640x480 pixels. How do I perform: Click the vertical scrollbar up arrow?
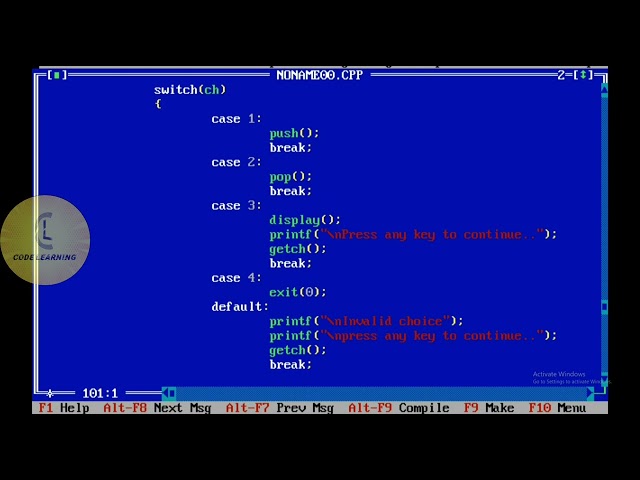coord(604,89)
